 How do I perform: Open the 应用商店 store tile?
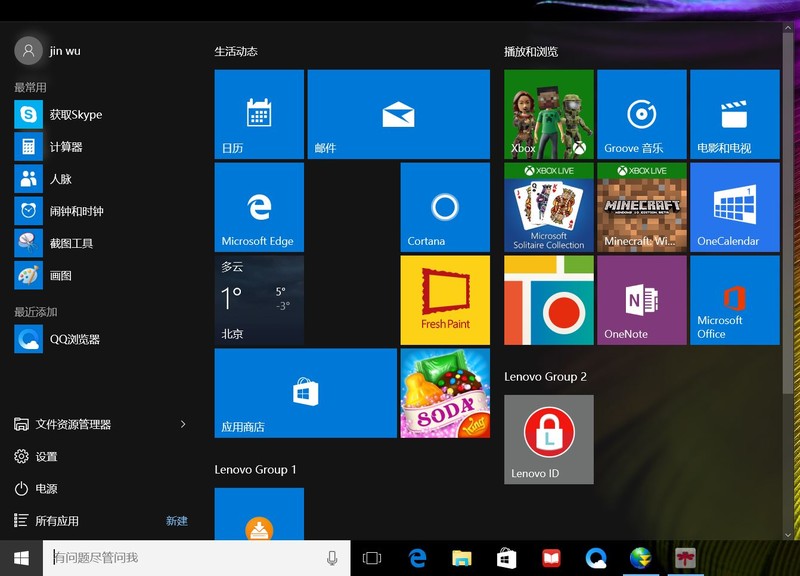(x=306, y=393)
